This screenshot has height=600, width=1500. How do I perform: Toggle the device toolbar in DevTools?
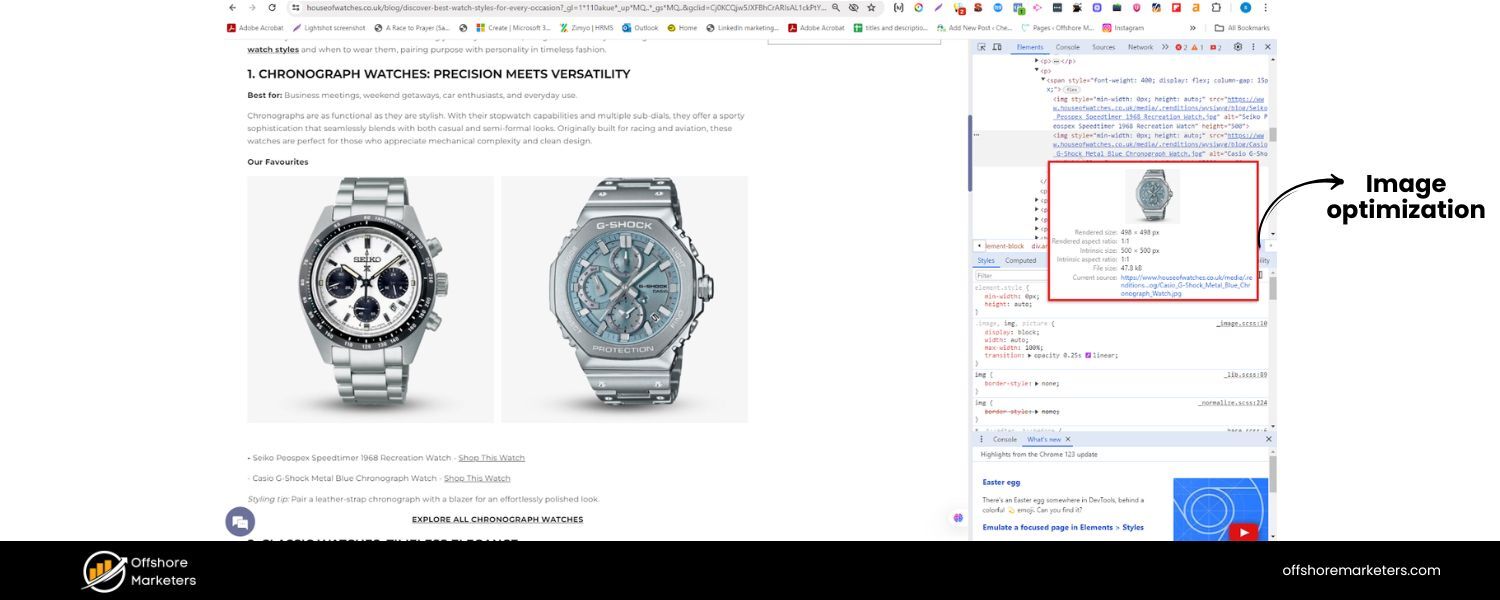tap(997, 47)
